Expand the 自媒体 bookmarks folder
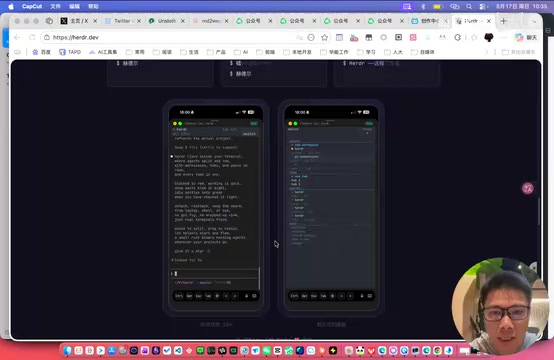The width and height of the screenshot is (554, 360). (x=423, y=52)
